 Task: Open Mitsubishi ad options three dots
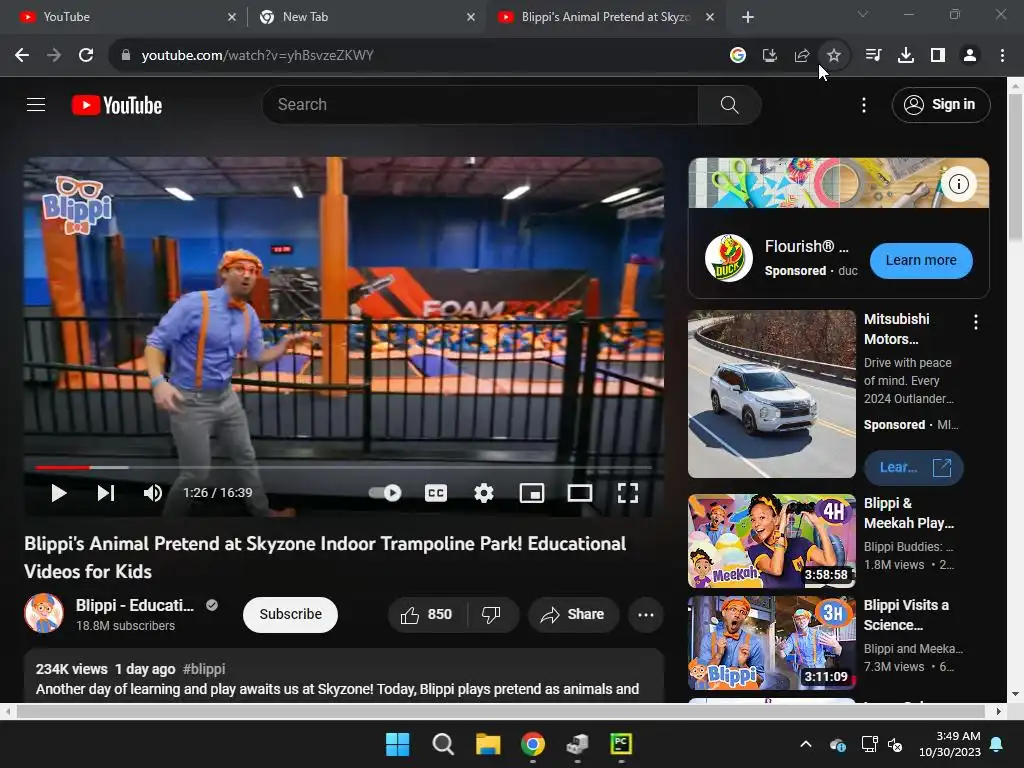[x=976, y=321]
